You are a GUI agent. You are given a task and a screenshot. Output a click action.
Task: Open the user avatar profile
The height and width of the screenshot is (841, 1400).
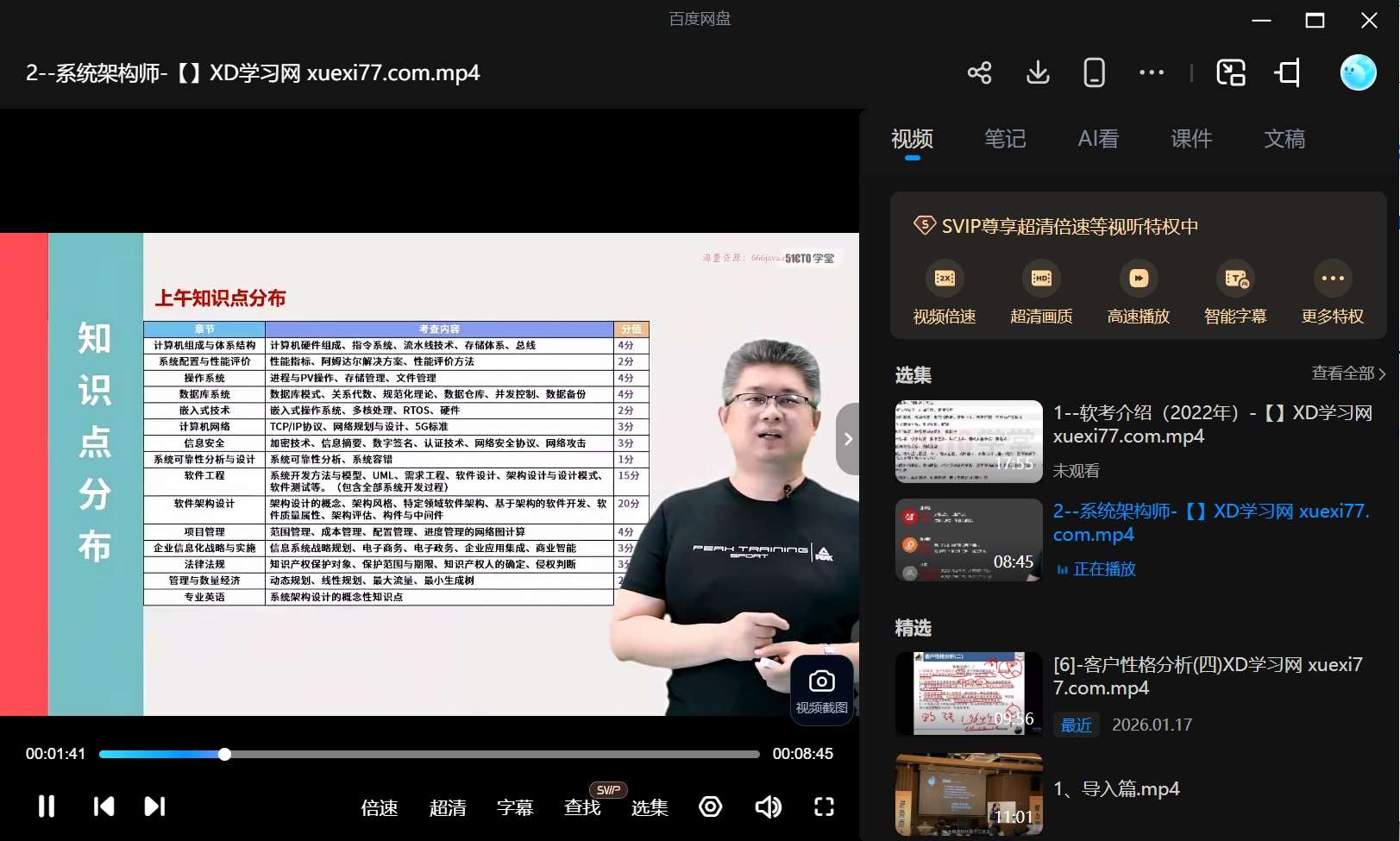tap(1358, 73)
